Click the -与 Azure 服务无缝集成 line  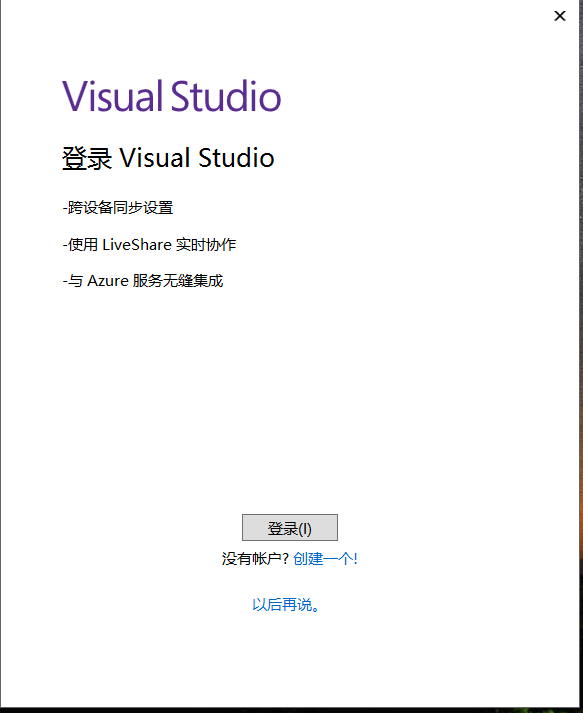(143, 281)
